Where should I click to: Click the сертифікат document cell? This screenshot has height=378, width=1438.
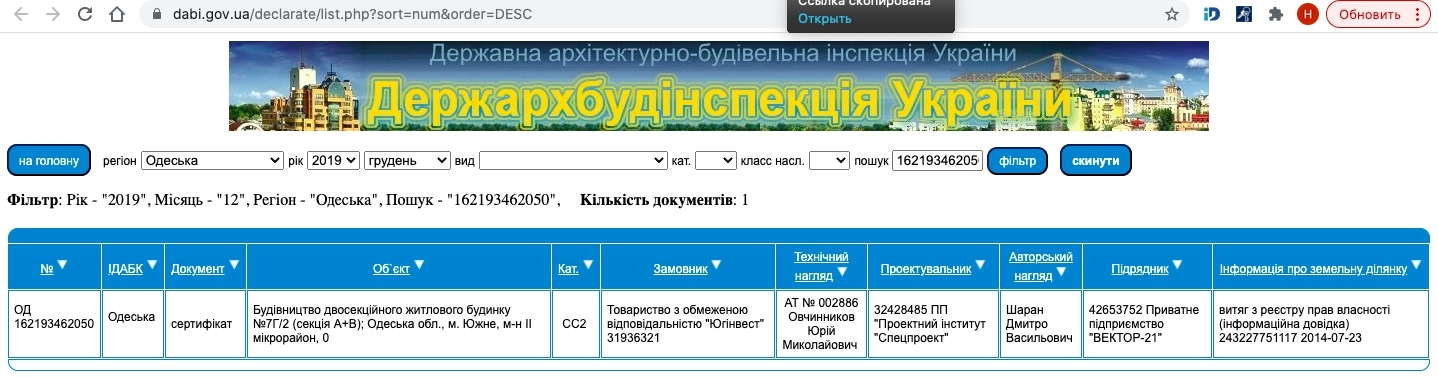(x=206, y=324)
